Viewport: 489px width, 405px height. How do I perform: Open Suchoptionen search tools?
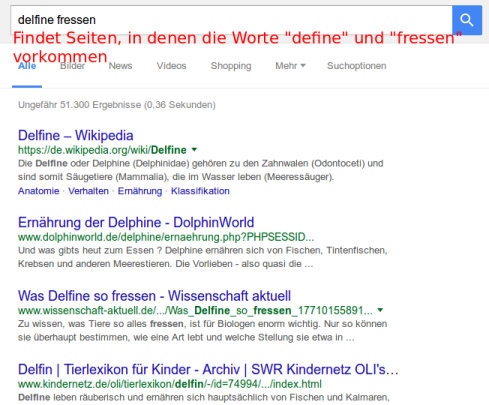coord(356,66)
